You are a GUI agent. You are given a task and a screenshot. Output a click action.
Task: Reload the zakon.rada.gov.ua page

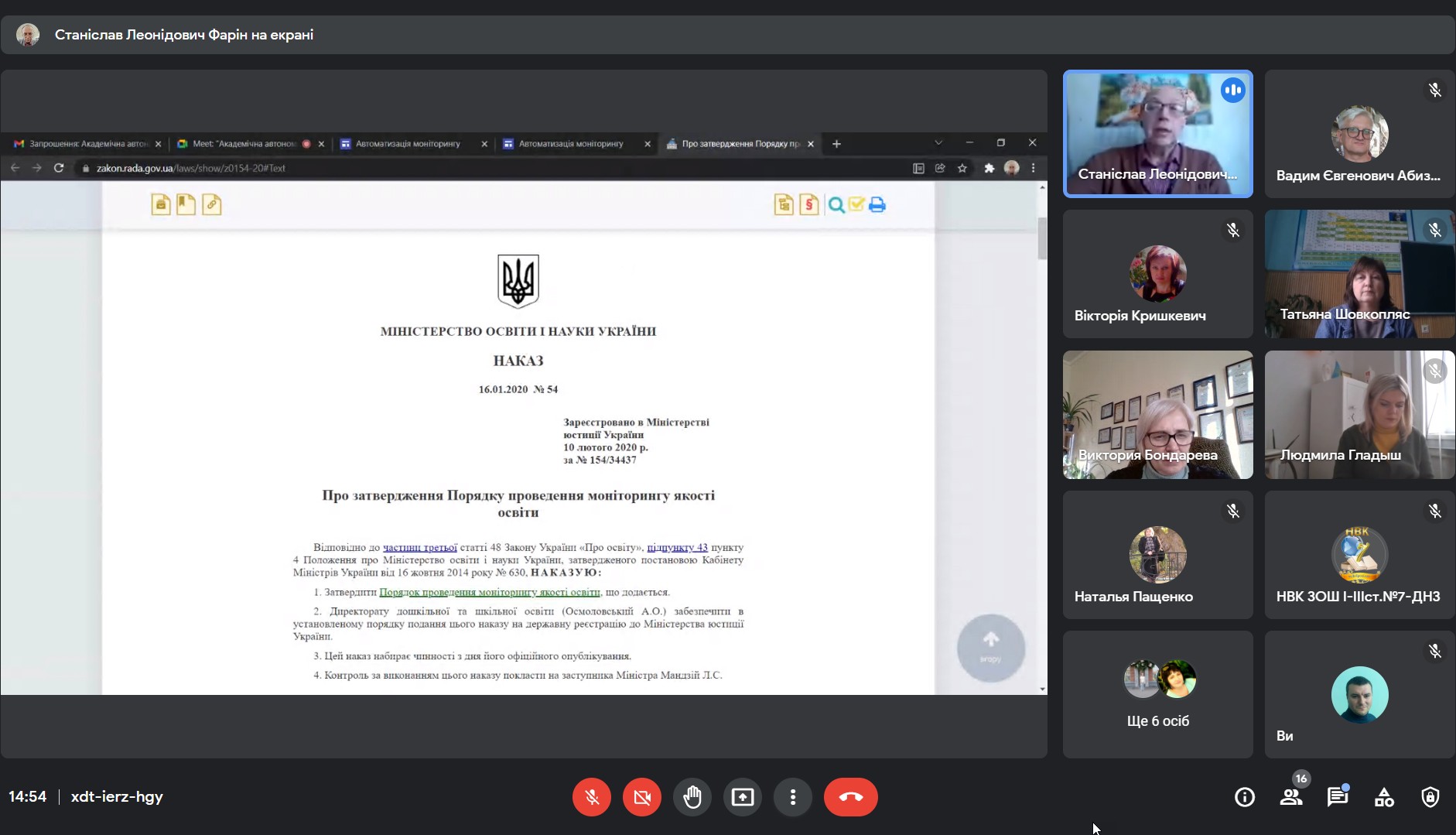59,168
